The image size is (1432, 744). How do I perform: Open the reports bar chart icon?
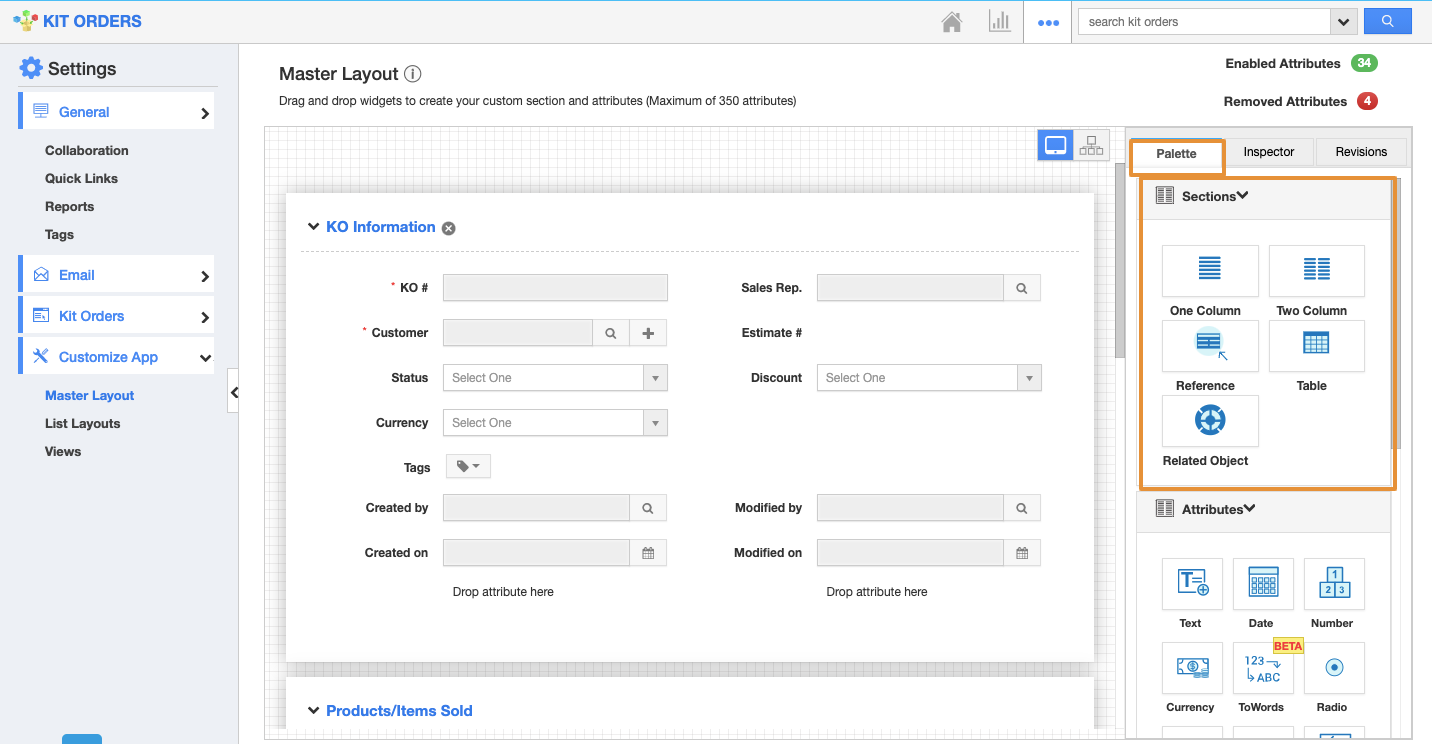pos(999,22)
